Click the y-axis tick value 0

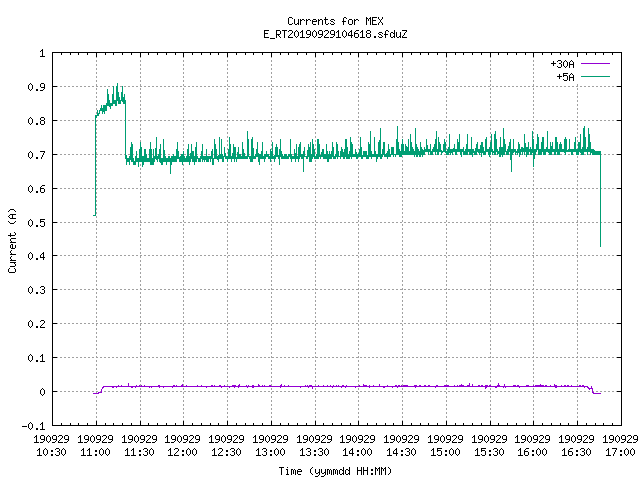tap(42, 392)
